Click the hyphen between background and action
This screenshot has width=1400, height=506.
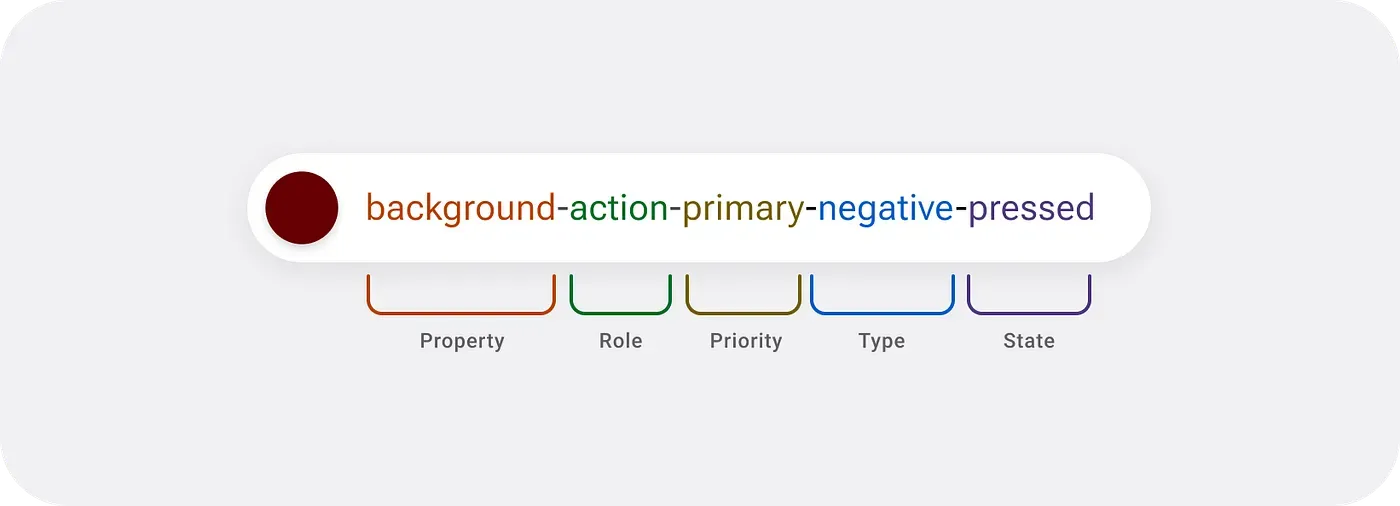point(563,210)
